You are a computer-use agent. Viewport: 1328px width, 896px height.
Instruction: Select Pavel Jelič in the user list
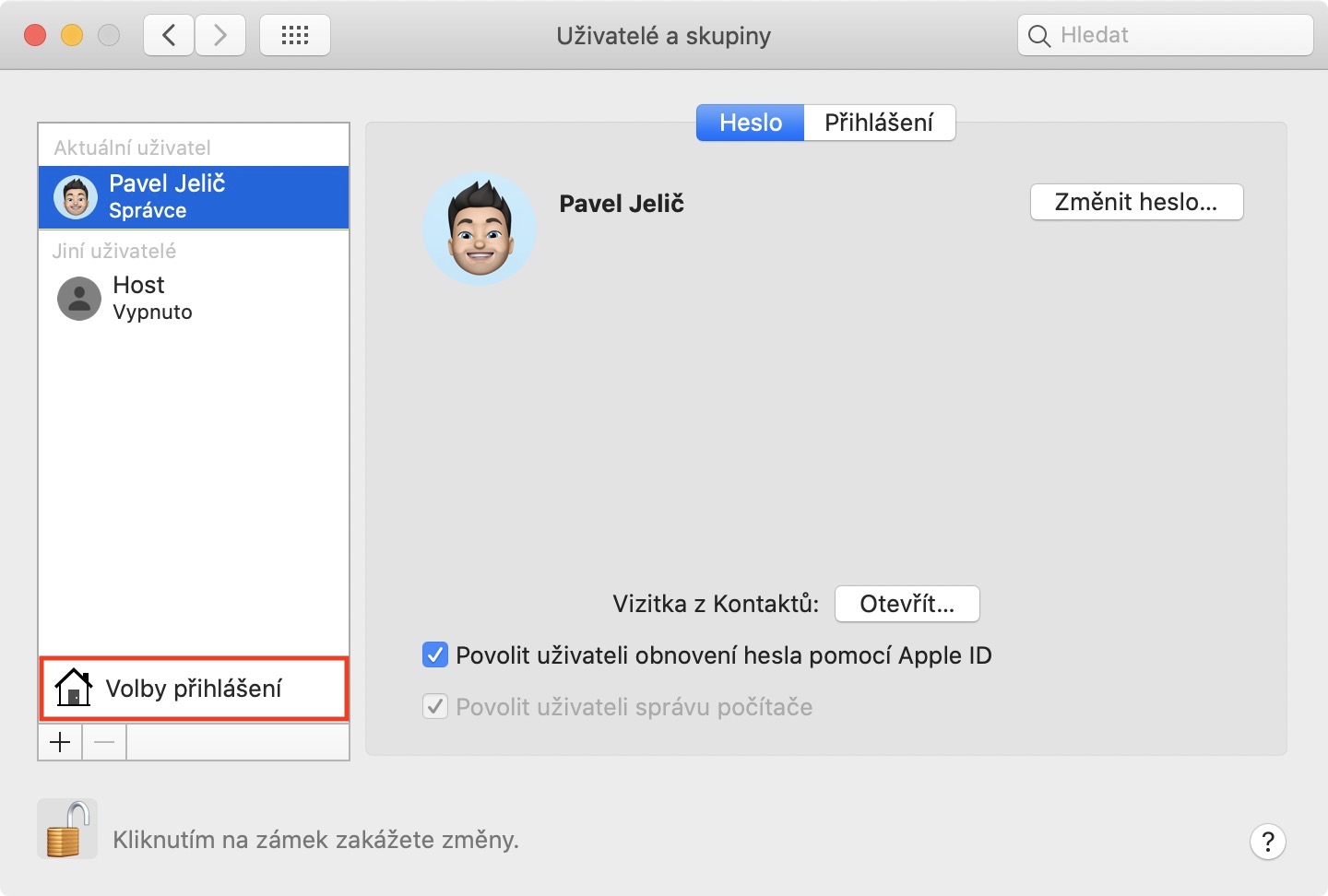[194, 196]
